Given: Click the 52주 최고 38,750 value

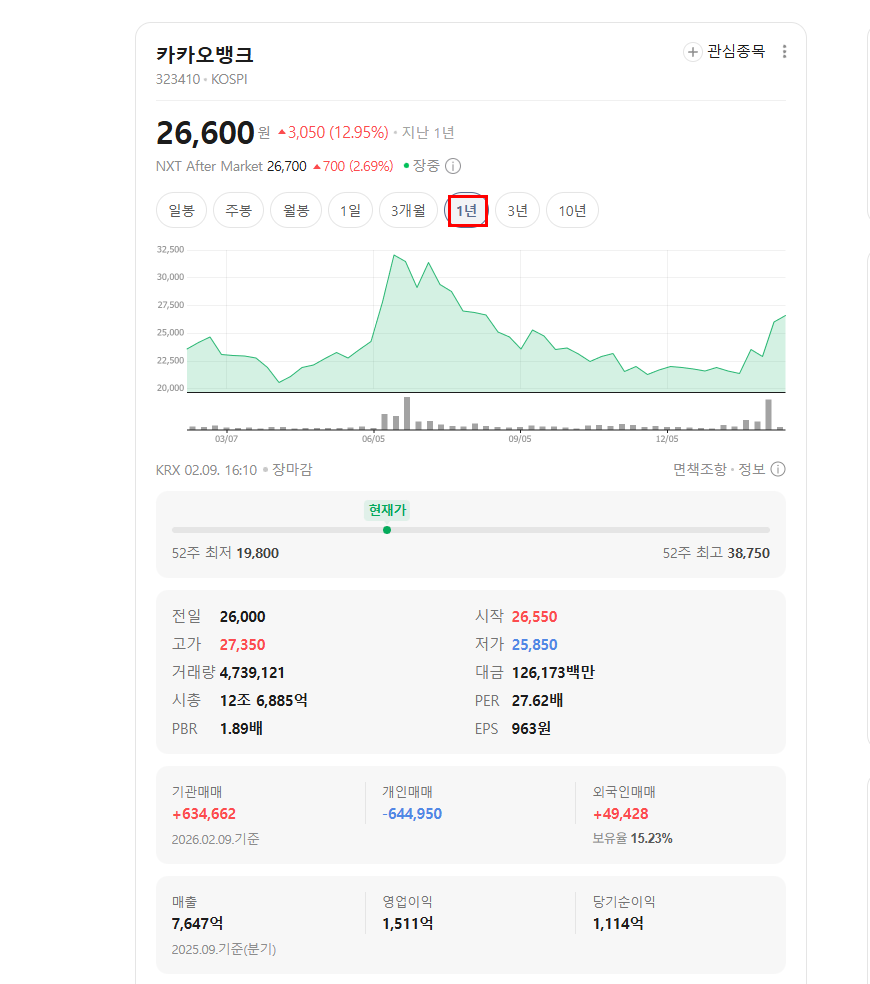Looking at the screenshot, I should pos(748,553).
